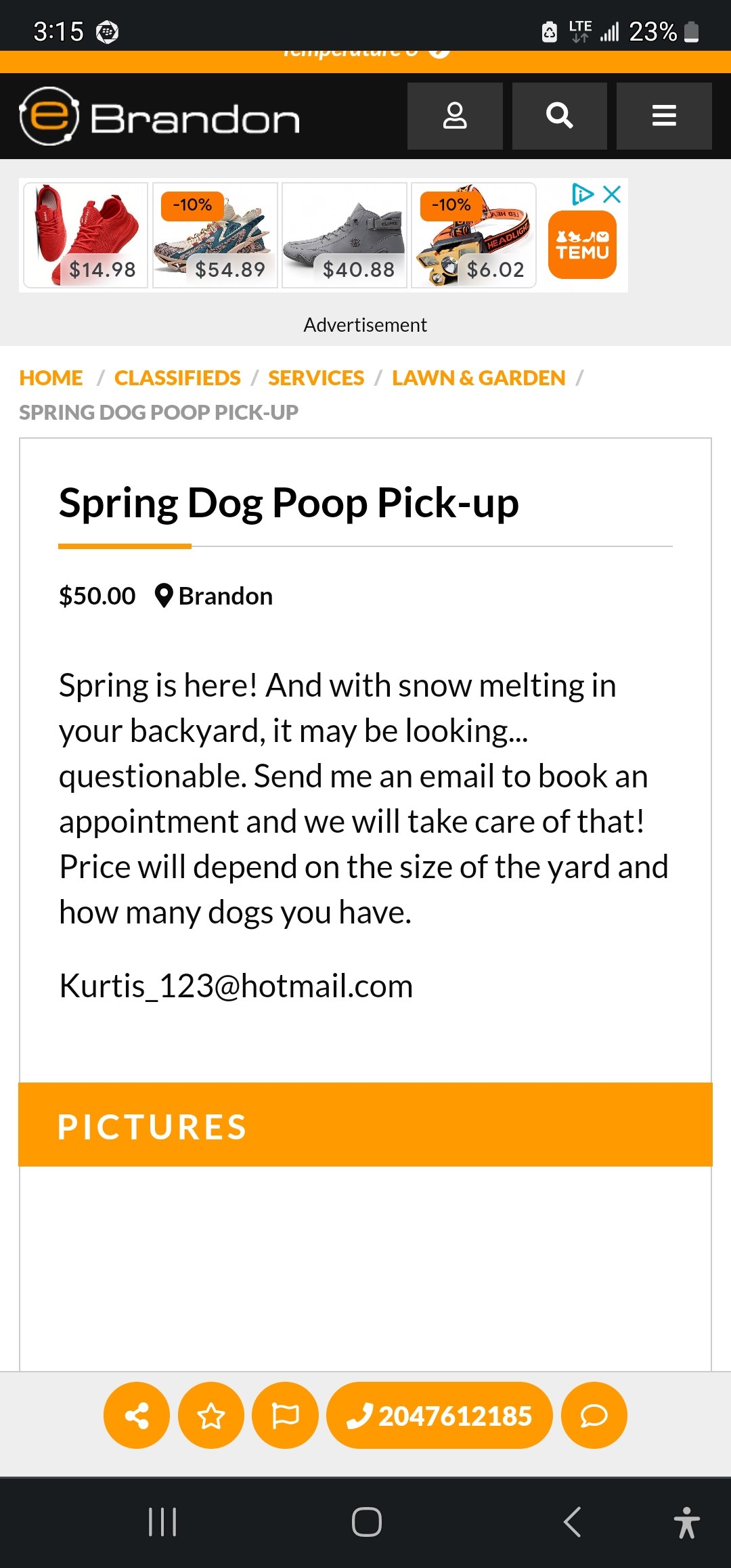Share this listing via share icon

137,1415
